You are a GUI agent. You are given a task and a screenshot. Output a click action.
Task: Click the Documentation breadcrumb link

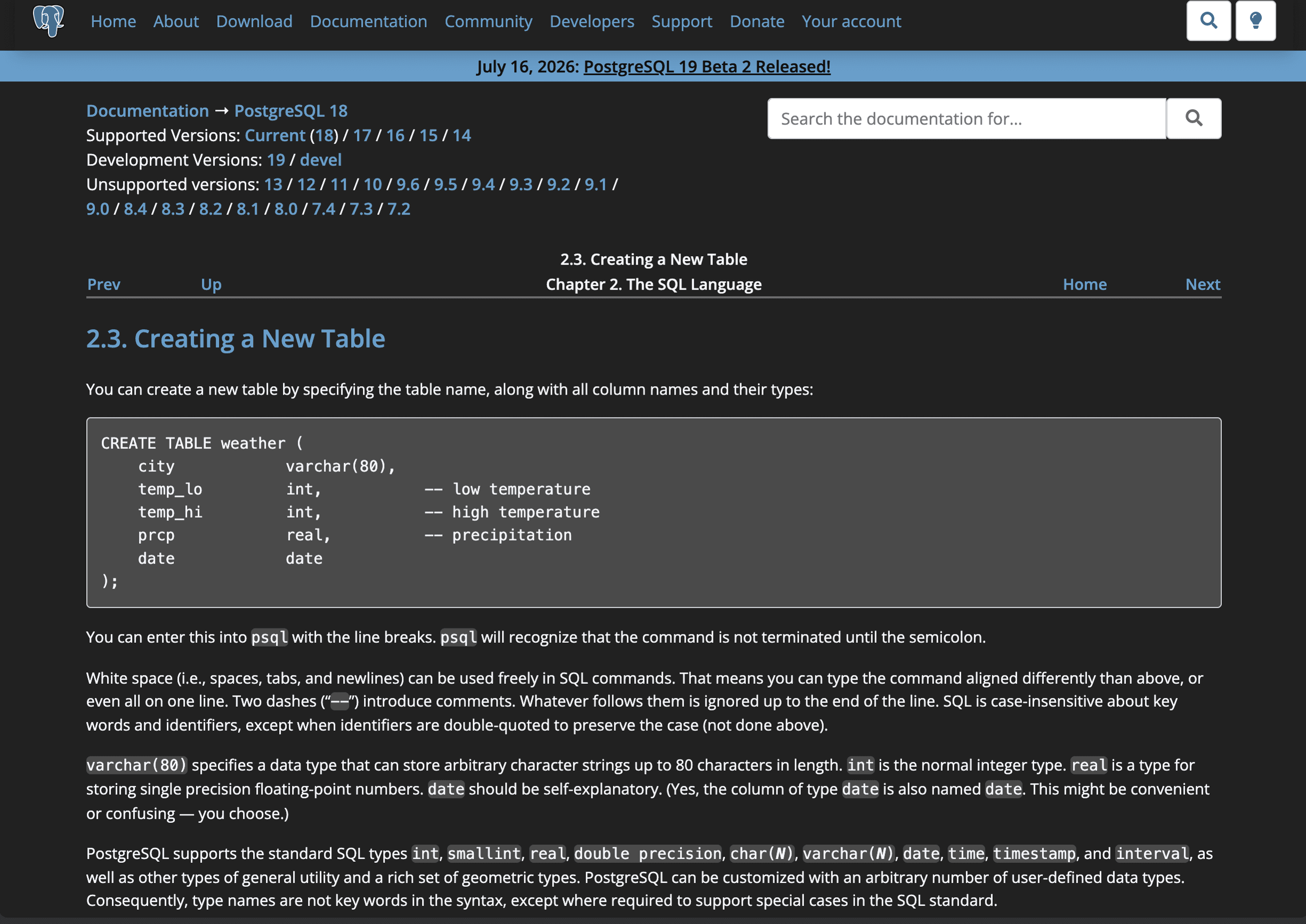click(148, 111)
